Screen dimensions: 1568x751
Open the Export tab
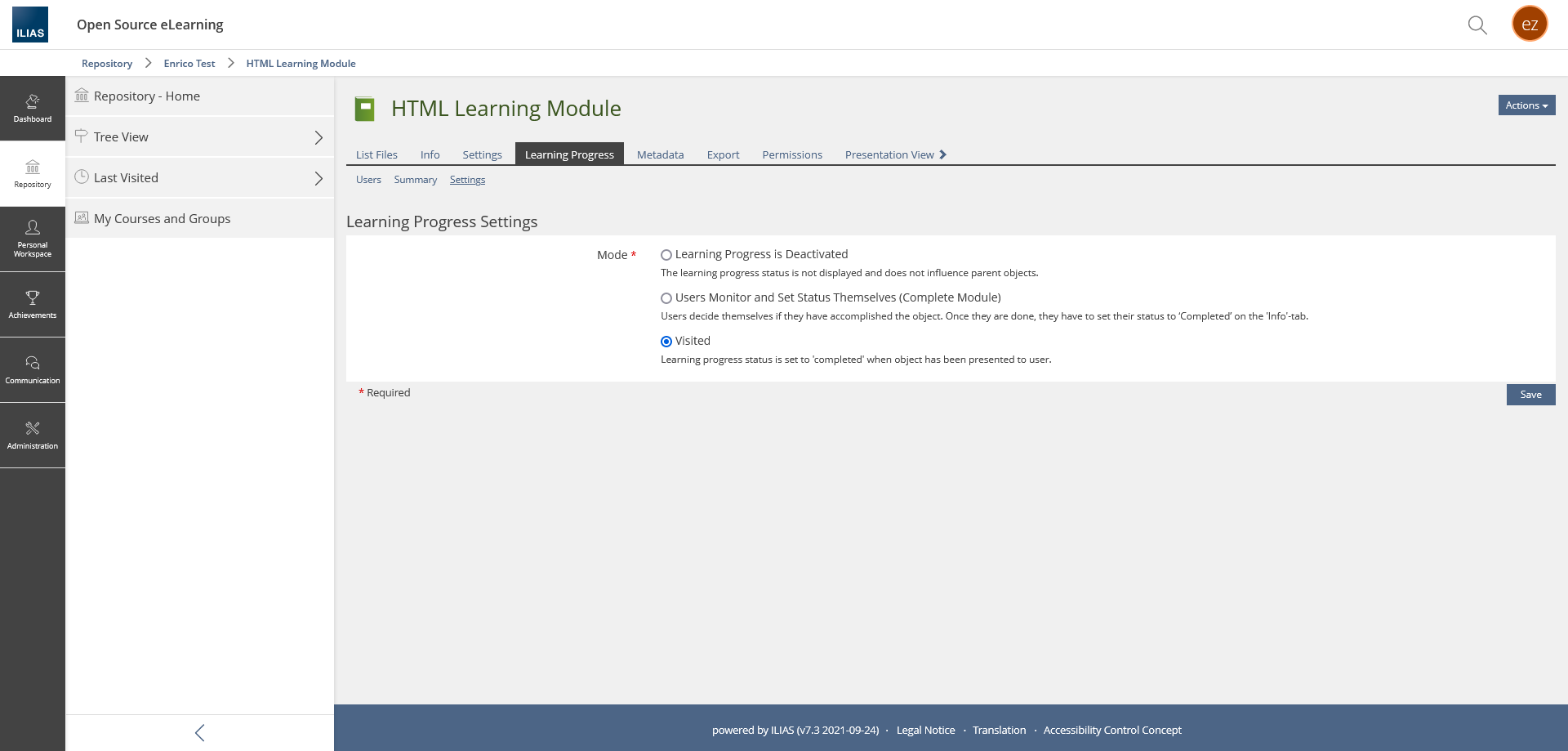click(723, 154)
